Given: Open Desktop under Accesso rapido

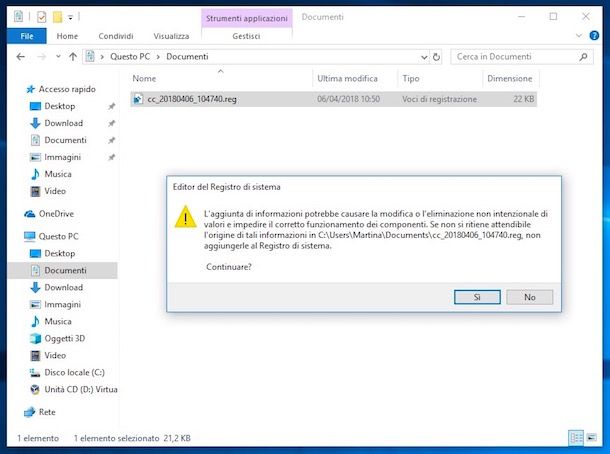Looking at the screenshot, I should 60,106.
